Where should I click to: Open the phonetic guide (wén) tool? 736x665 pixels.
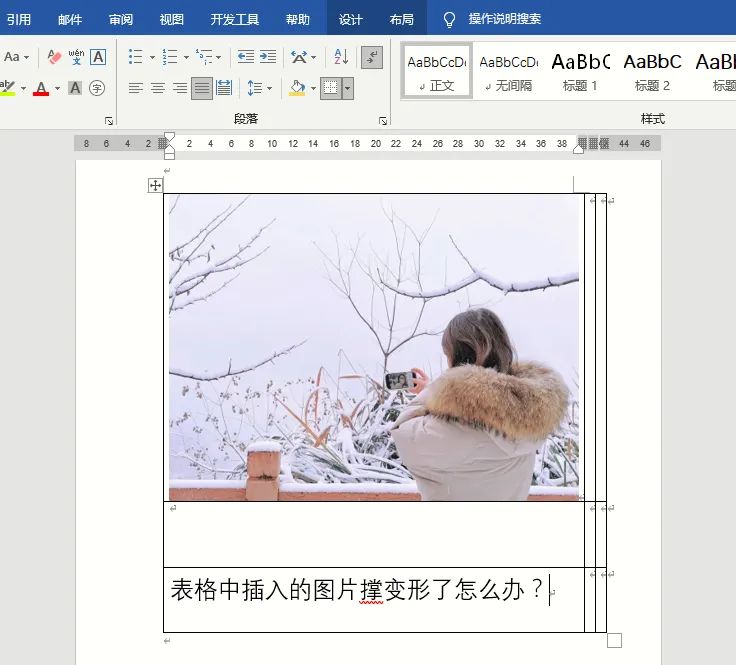click(76, 57)
